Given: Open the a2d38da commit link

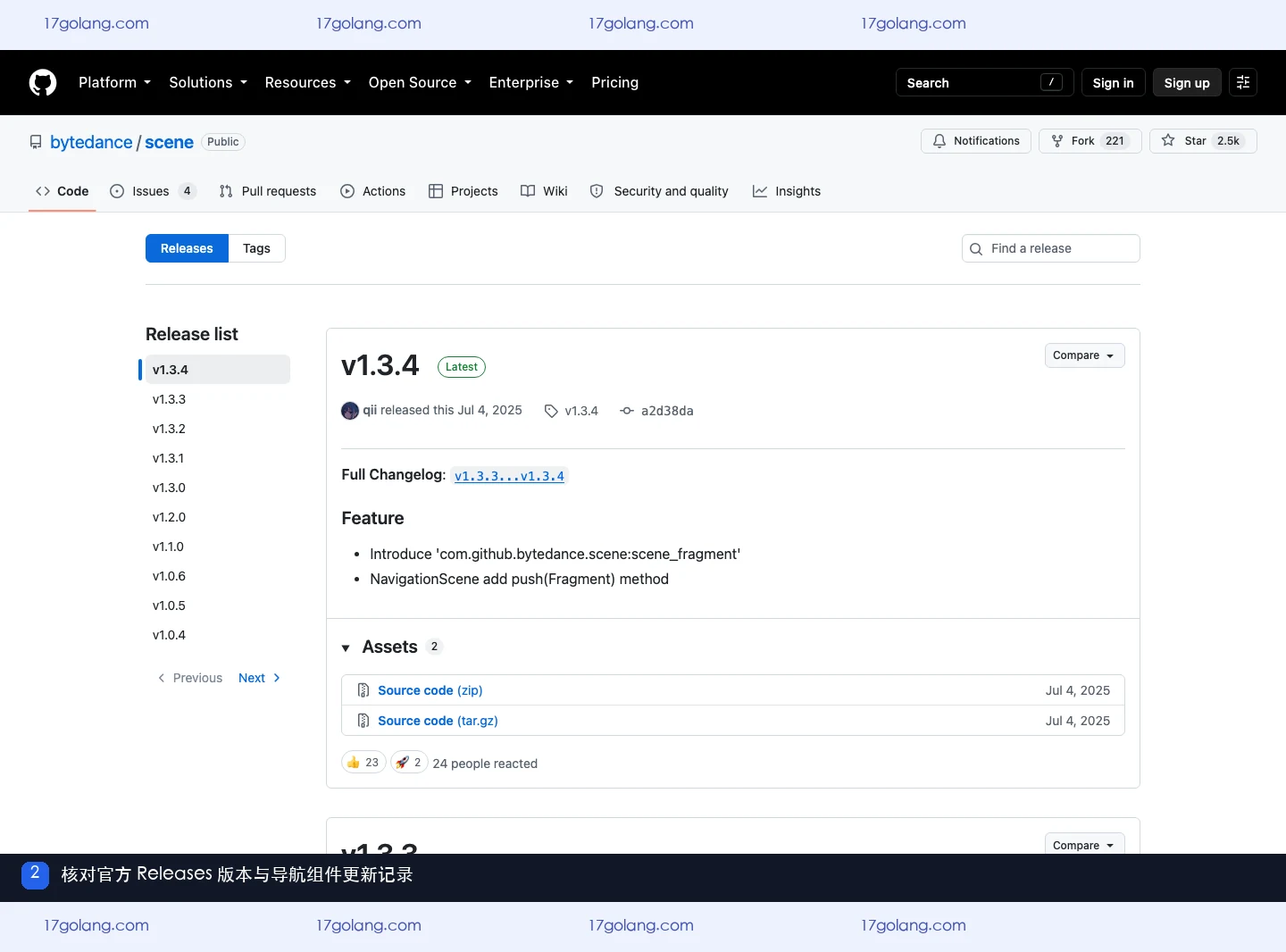Looking at the screenshot, I should 667,411.
